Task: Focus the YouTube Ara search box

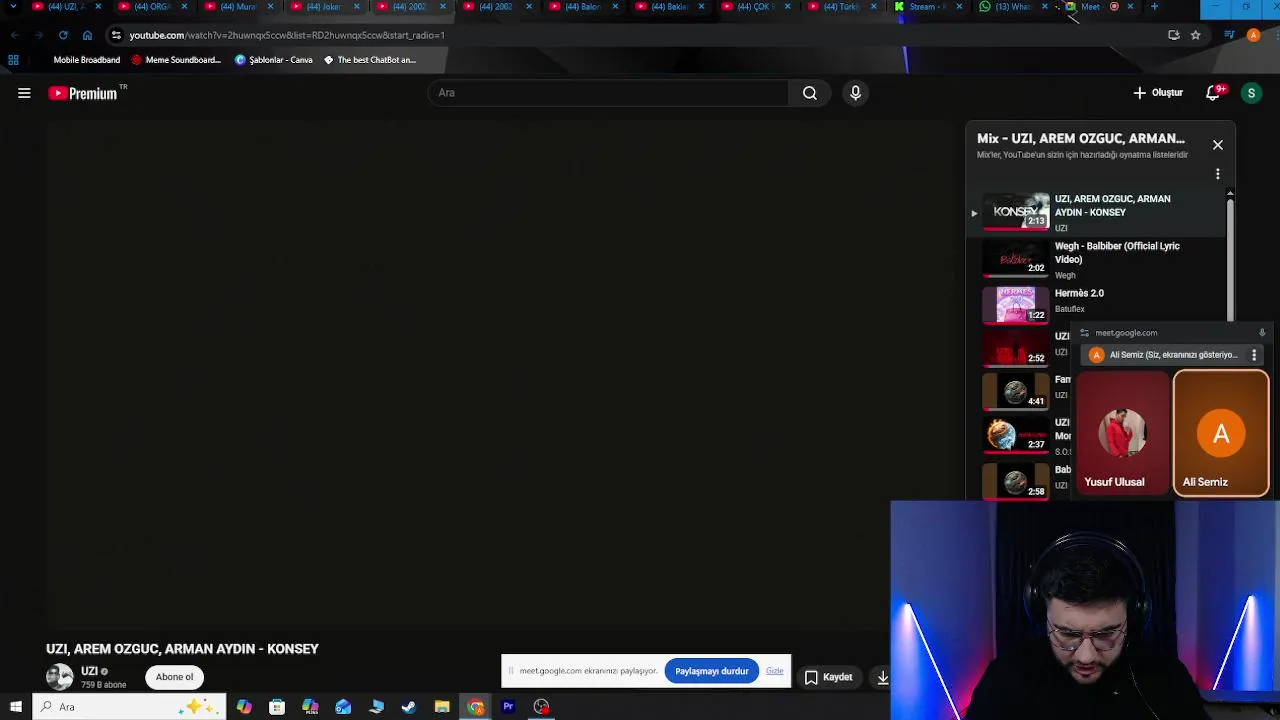Action: (x=608, y=93)
